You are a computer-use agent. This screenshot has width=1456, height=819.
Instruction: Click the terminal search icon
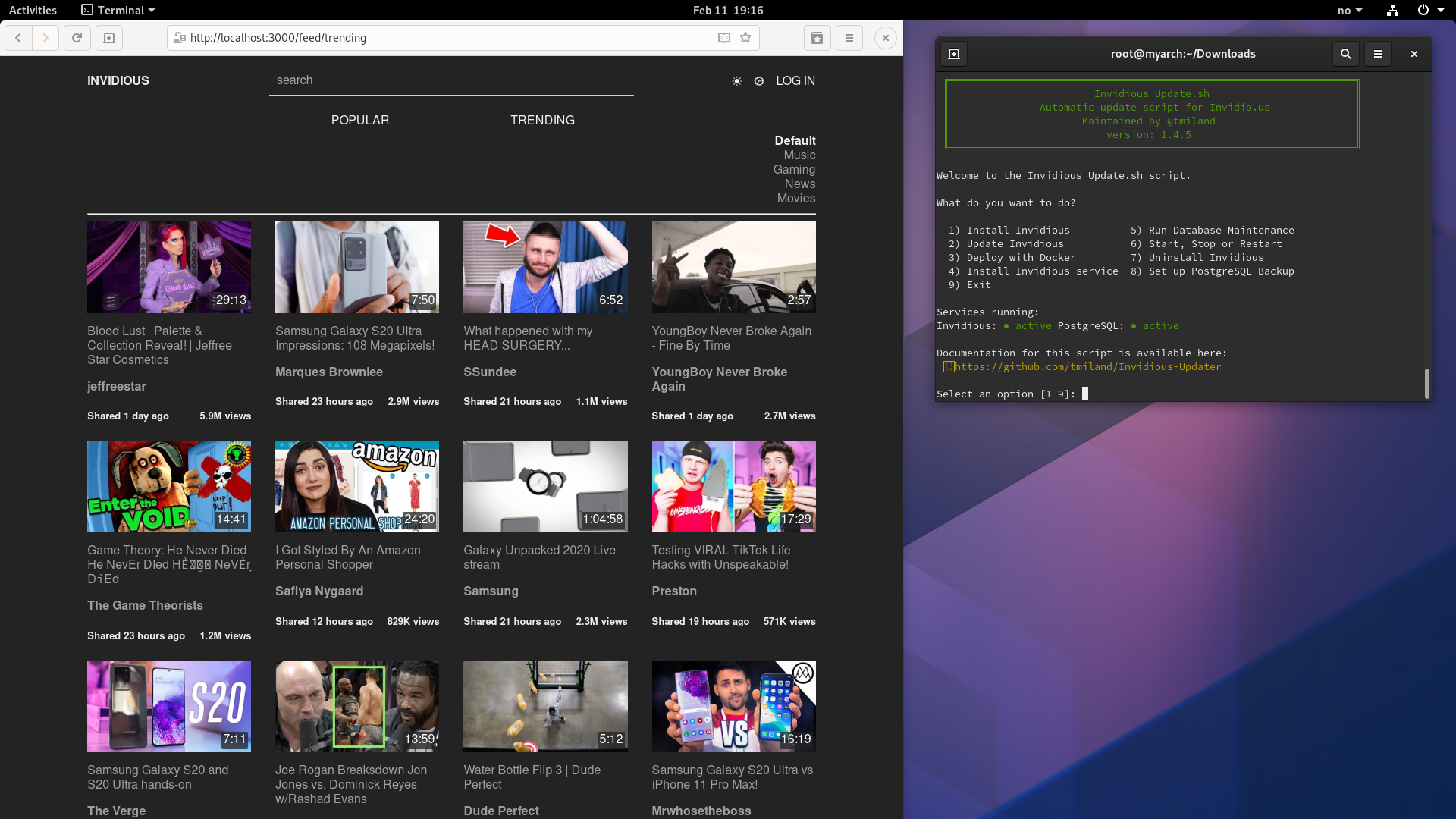(x=1345, y=54)
